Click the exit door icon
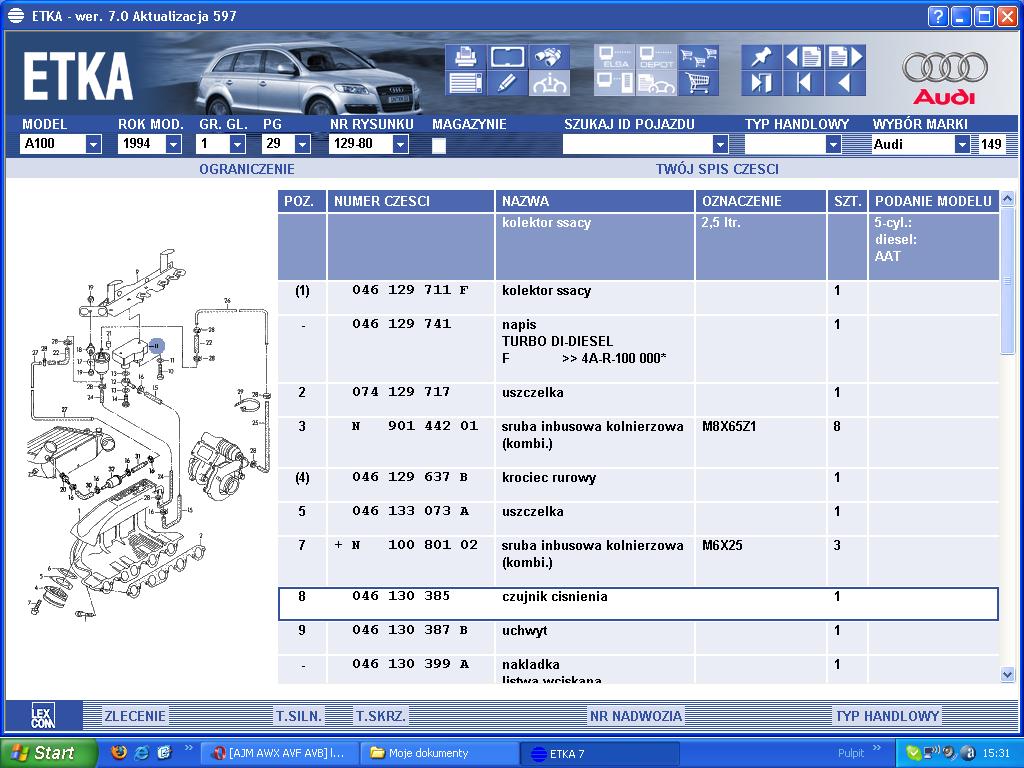 pos(761,83)
